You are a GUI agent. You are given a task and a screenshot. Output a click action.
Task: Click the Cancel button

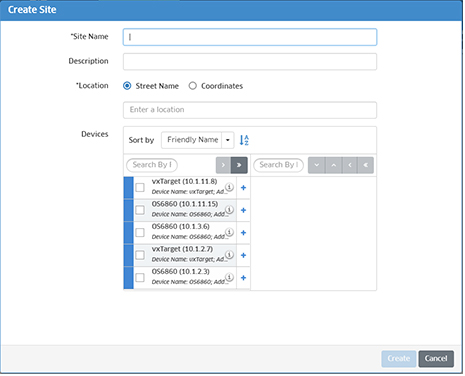[437, 359]
